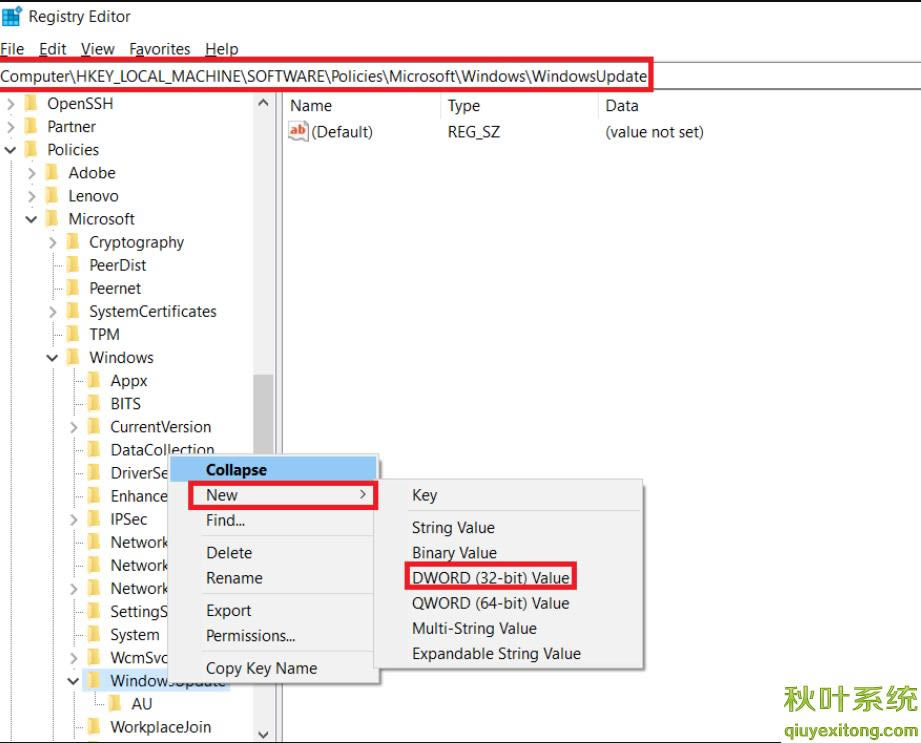Choose Copy Key Name

(x=273, y=668)
